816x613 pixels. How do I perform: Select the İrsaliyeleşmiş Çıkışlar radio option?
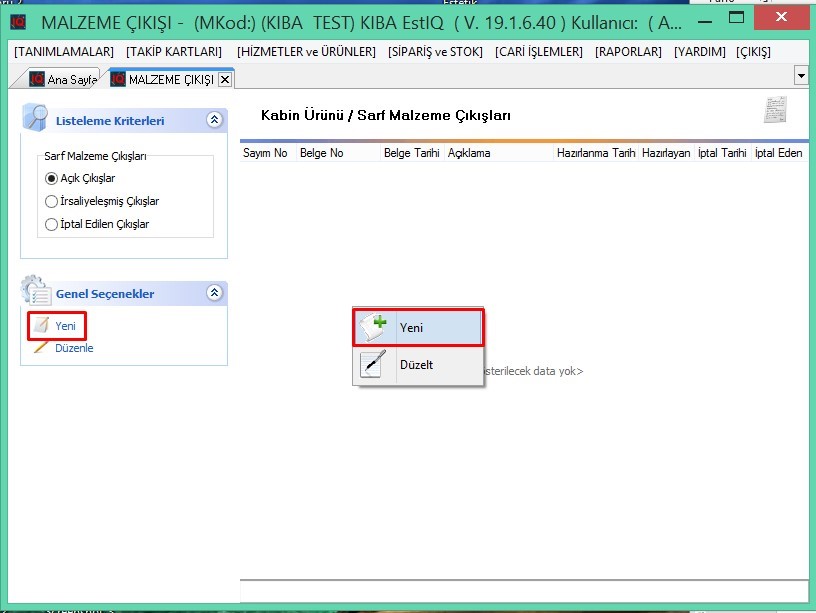[x=52, y=201]
